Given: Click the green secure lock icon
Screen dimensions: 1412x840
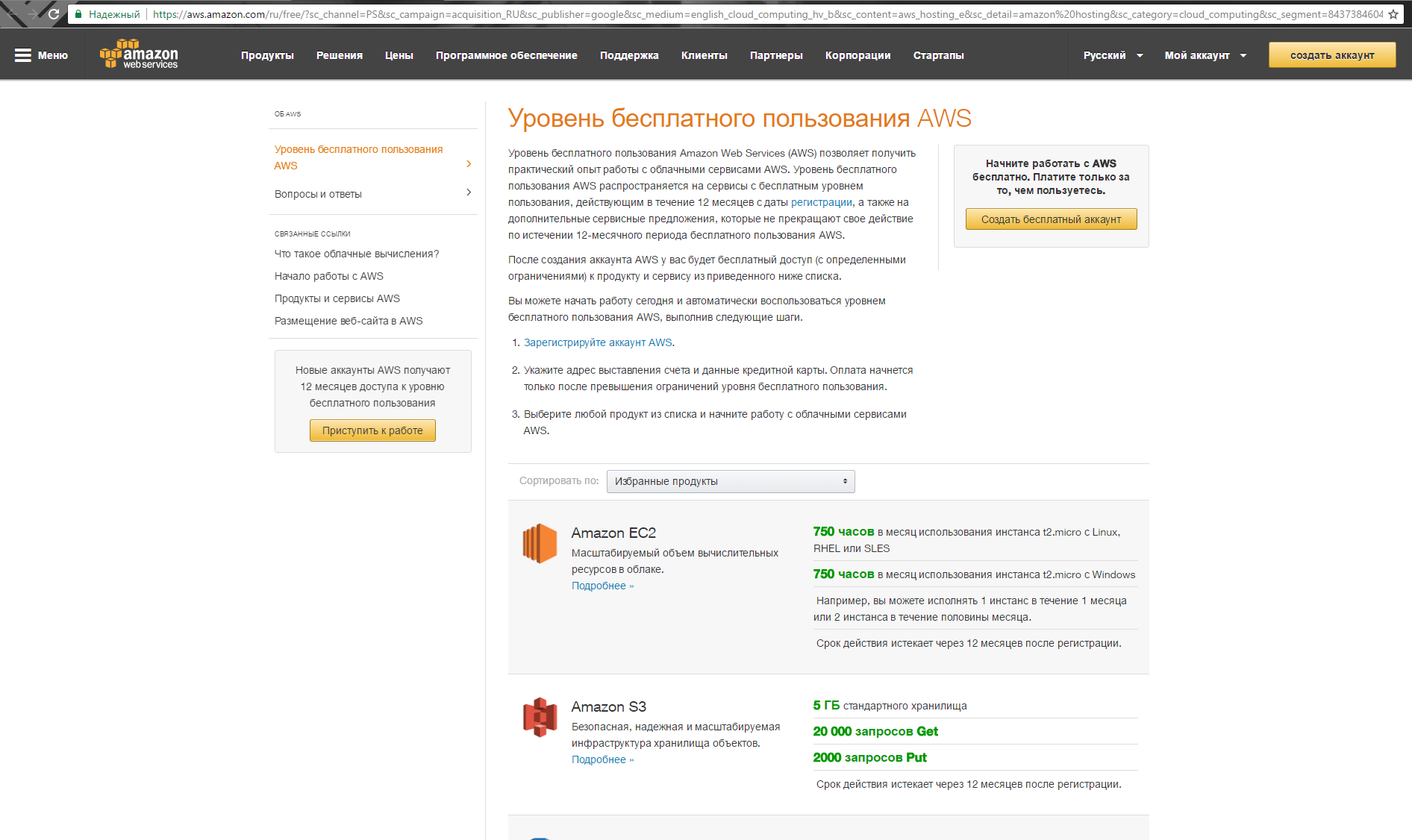Looking at the screenshot, I should tap(78, 14).
